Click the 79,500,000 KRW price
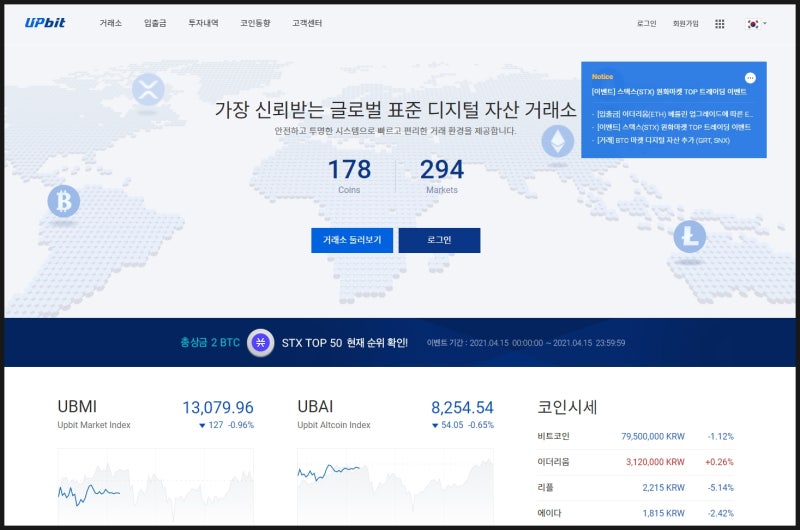 [x=653, y=437]
